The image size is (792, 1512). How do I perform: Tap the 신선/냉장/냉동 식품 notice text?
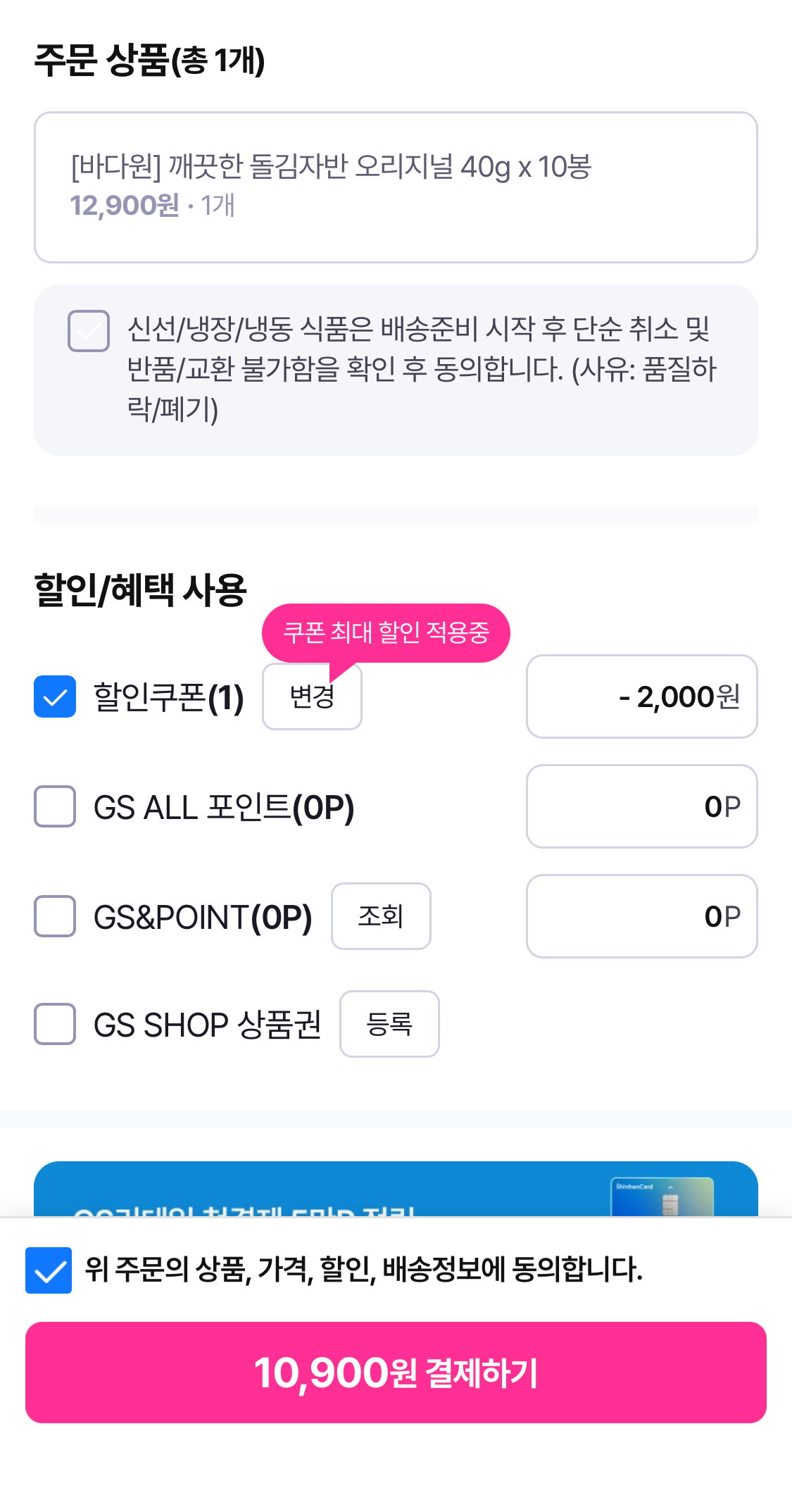(421, 369)
